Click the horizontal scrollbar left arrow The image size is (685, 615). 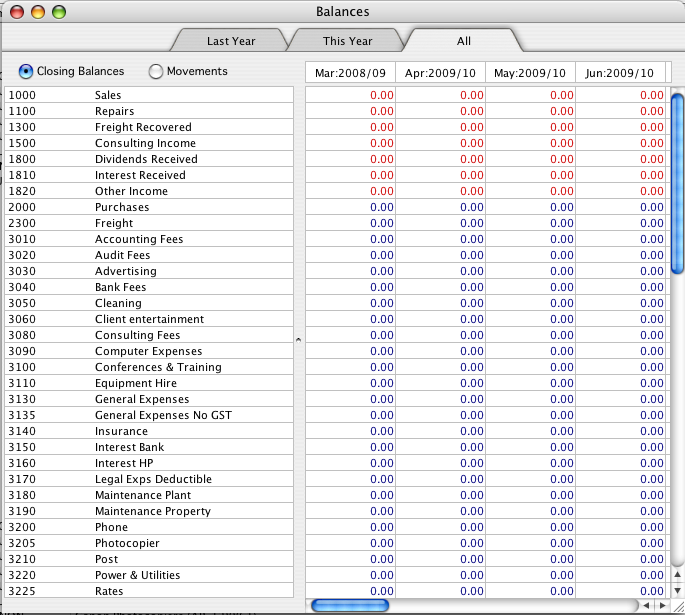[x=647, y=605]
